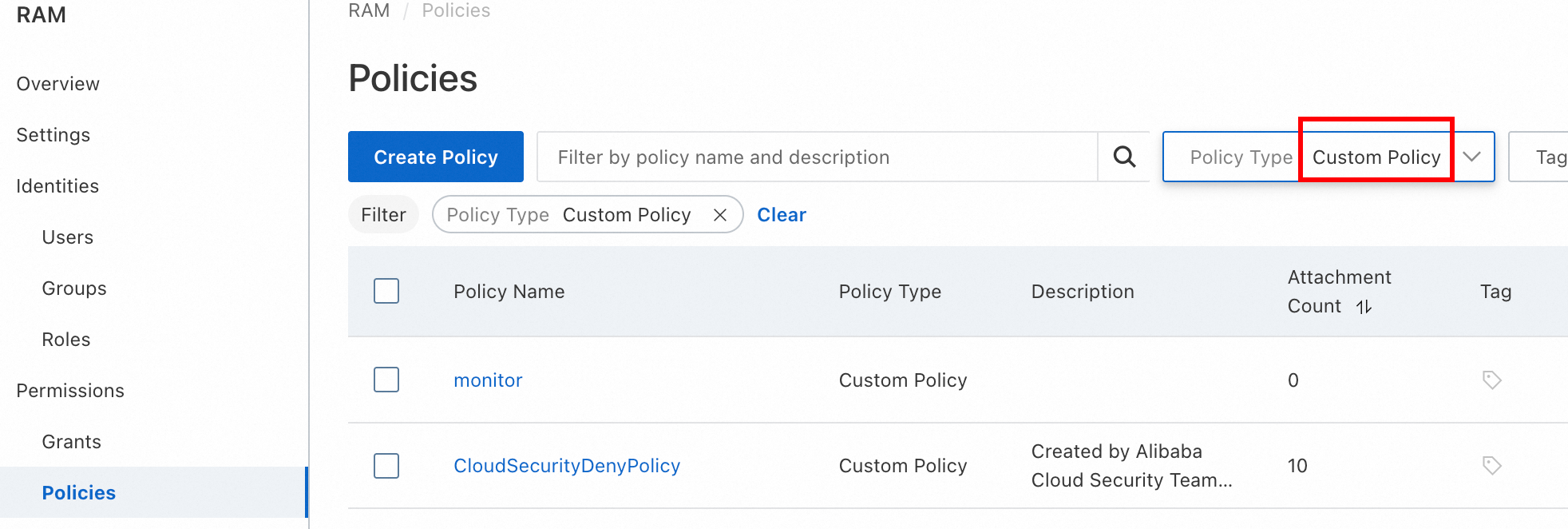Screen dimensions: 1568x529
Task: Navigate to Users under Identities
Action: 68,237
